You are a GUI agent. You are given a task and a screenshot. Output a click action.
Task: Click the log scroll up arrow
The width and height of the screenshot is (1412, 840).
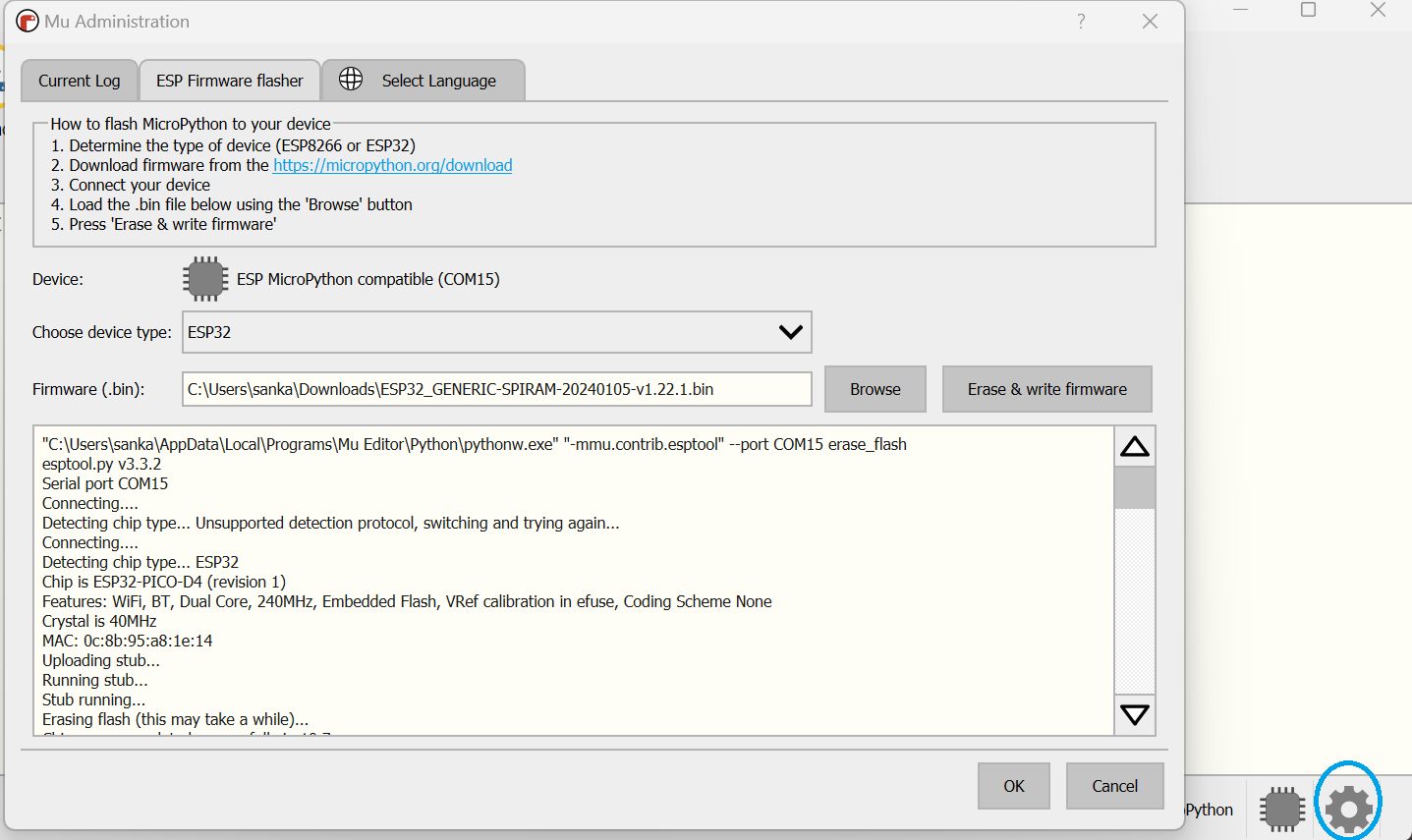(x=1135, y=447)
